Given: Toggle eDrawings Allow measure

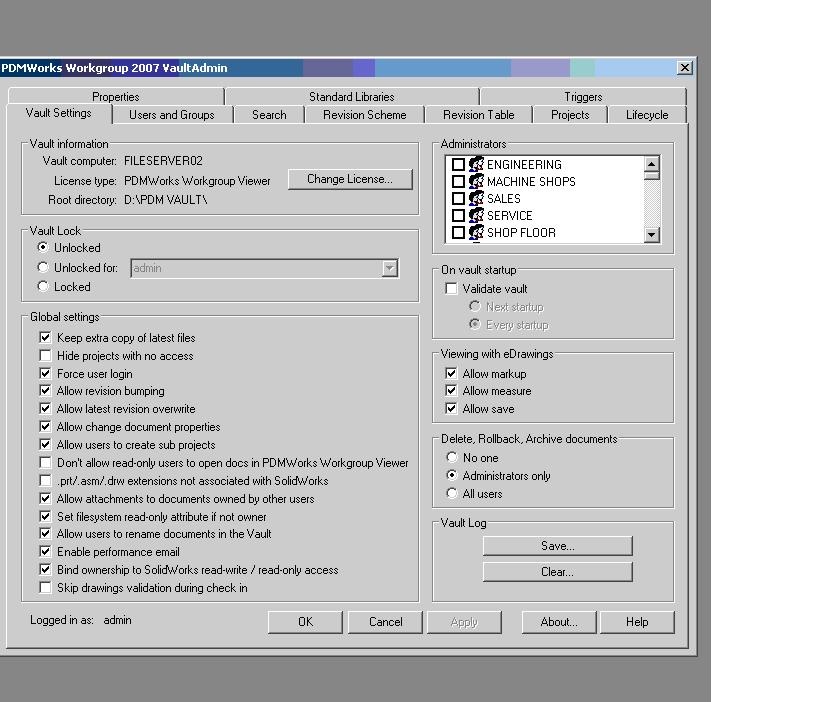Looking at the screenshot, I should pos(451,391).
